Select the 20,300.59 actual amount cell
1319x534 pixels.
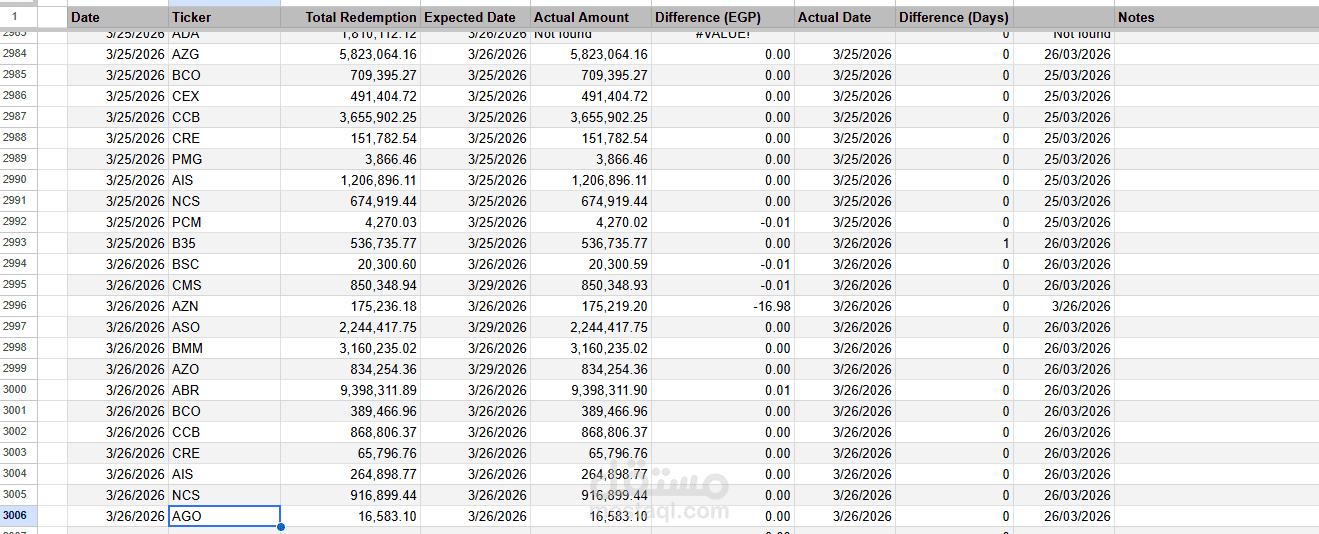591,264
